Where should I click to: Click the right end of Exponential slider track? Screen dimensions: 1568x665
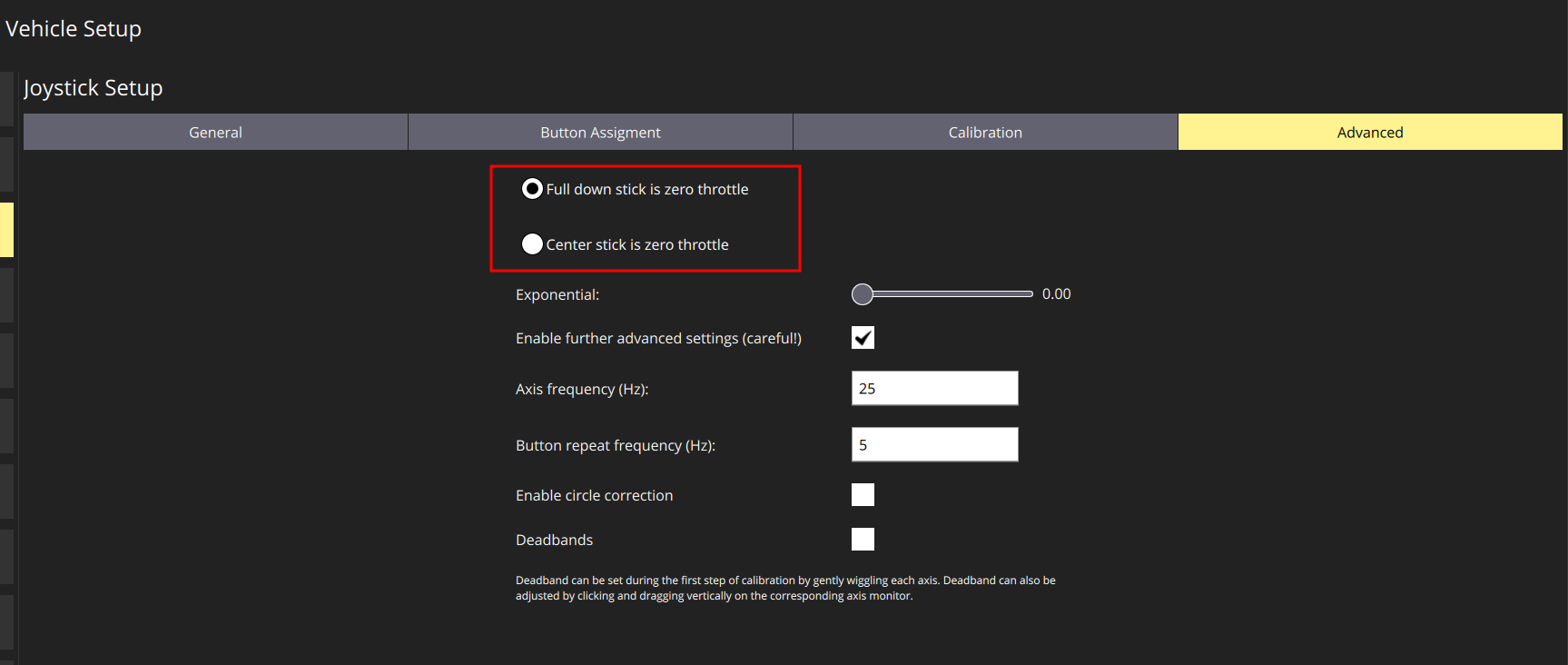click(x=1028, y=294)
